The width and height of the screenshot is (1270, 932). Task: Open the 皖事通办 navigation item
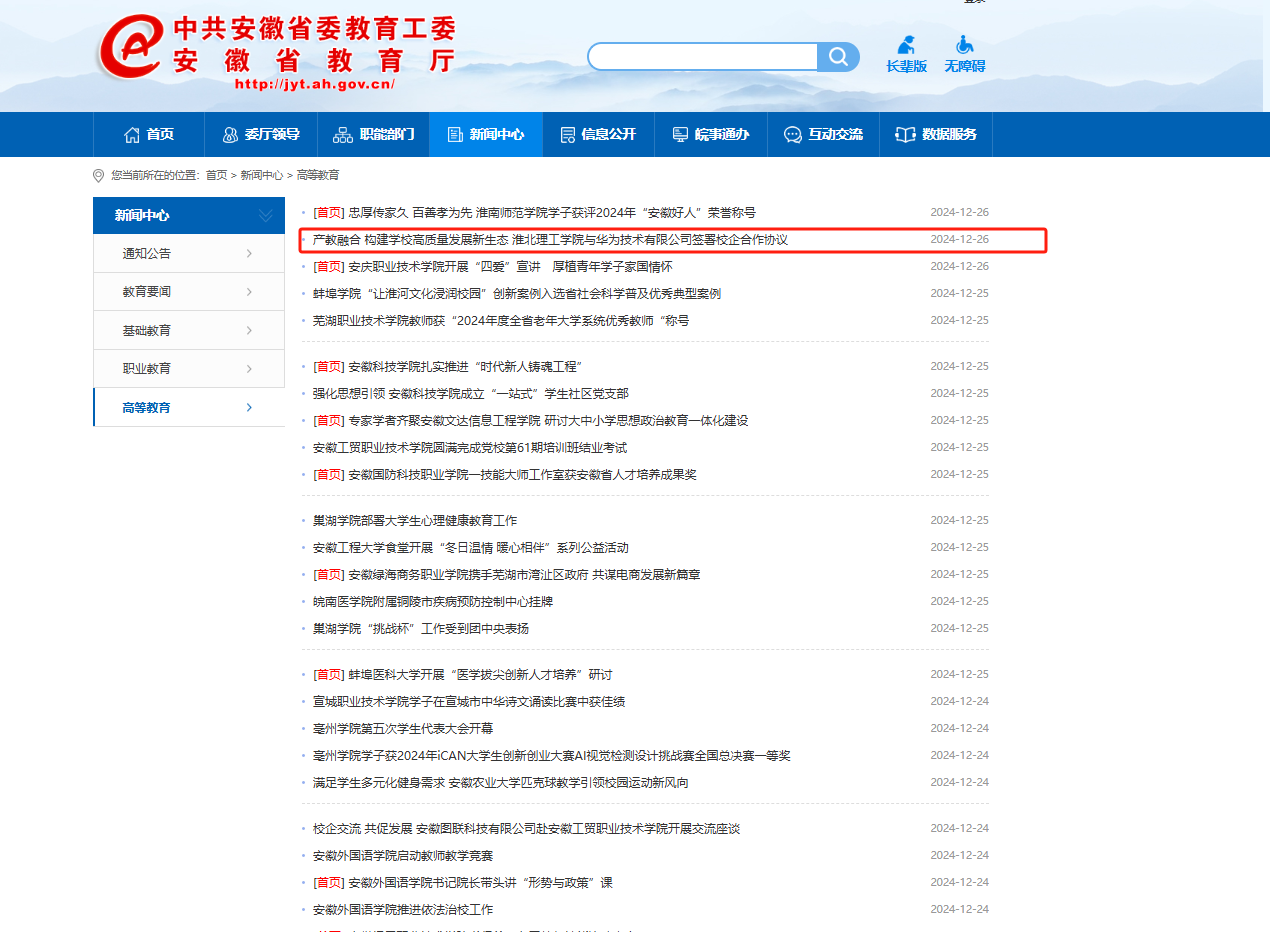coord(710,134)
